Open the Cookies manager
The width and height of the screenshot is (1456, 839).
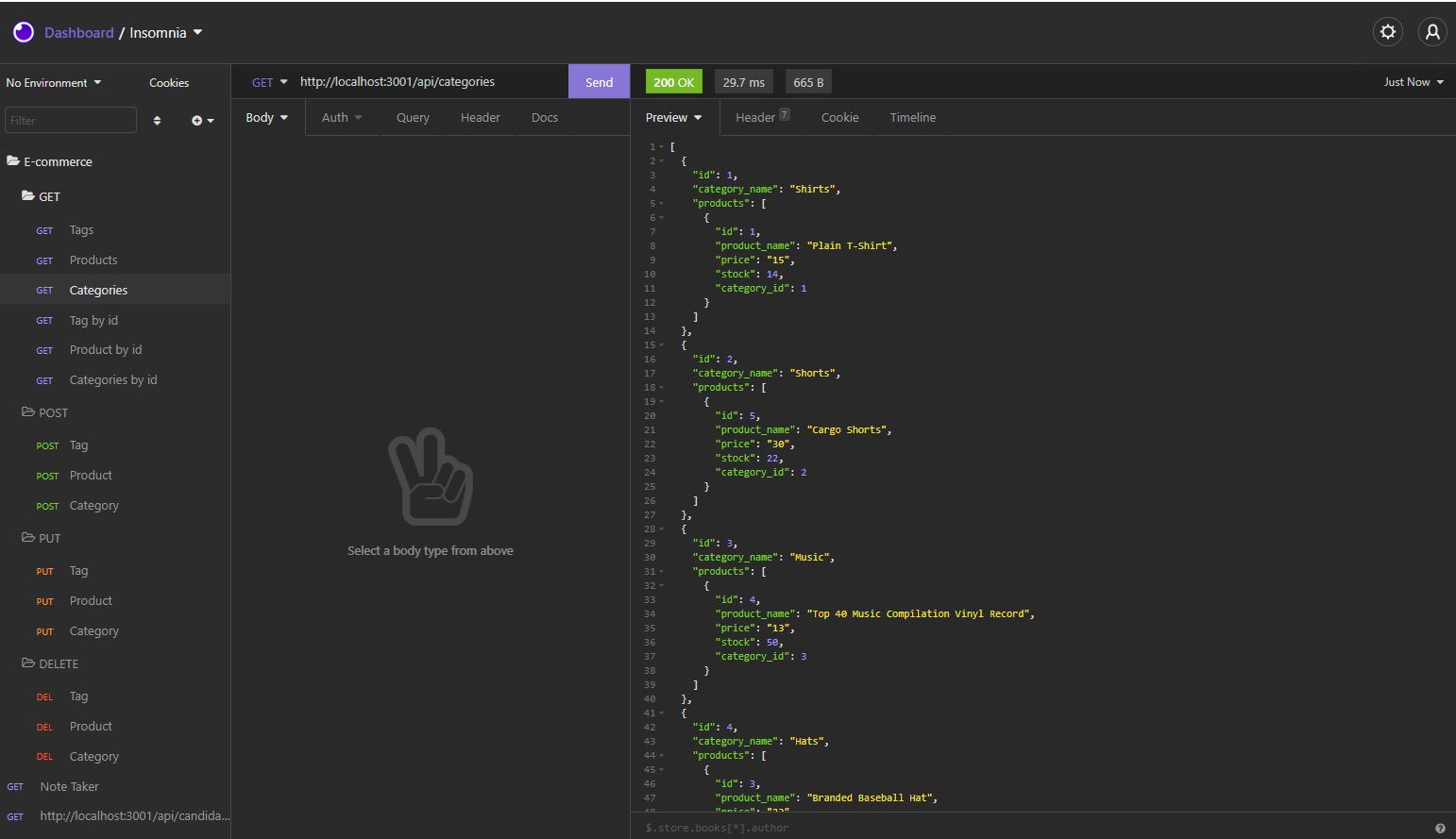tap(168, 82)
